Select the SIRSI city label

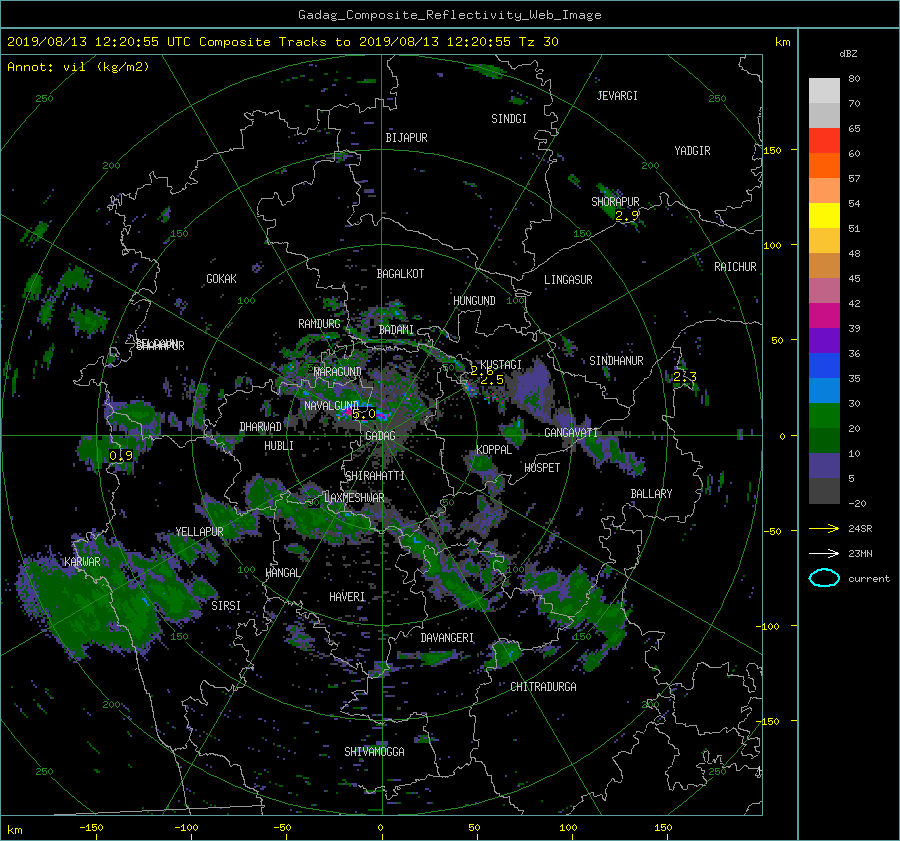tap(226, 606)
